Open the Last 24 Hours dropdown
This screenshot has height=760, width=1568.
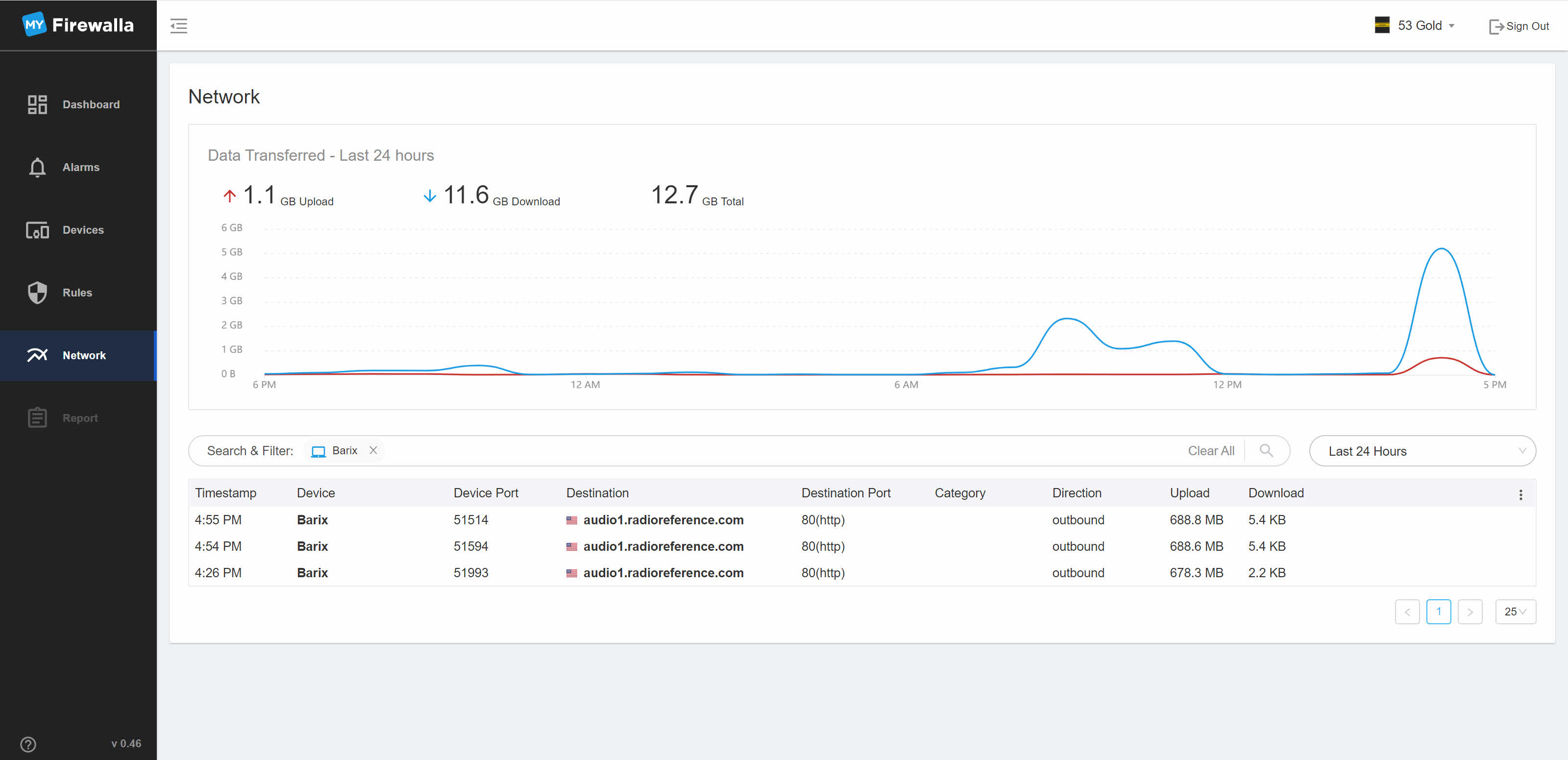click(x=1422, y=451)
